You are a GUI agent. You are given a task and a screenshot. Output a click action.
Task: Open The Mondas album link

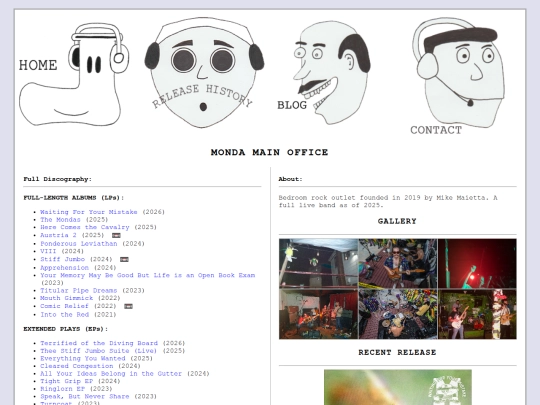click(60, 220)
